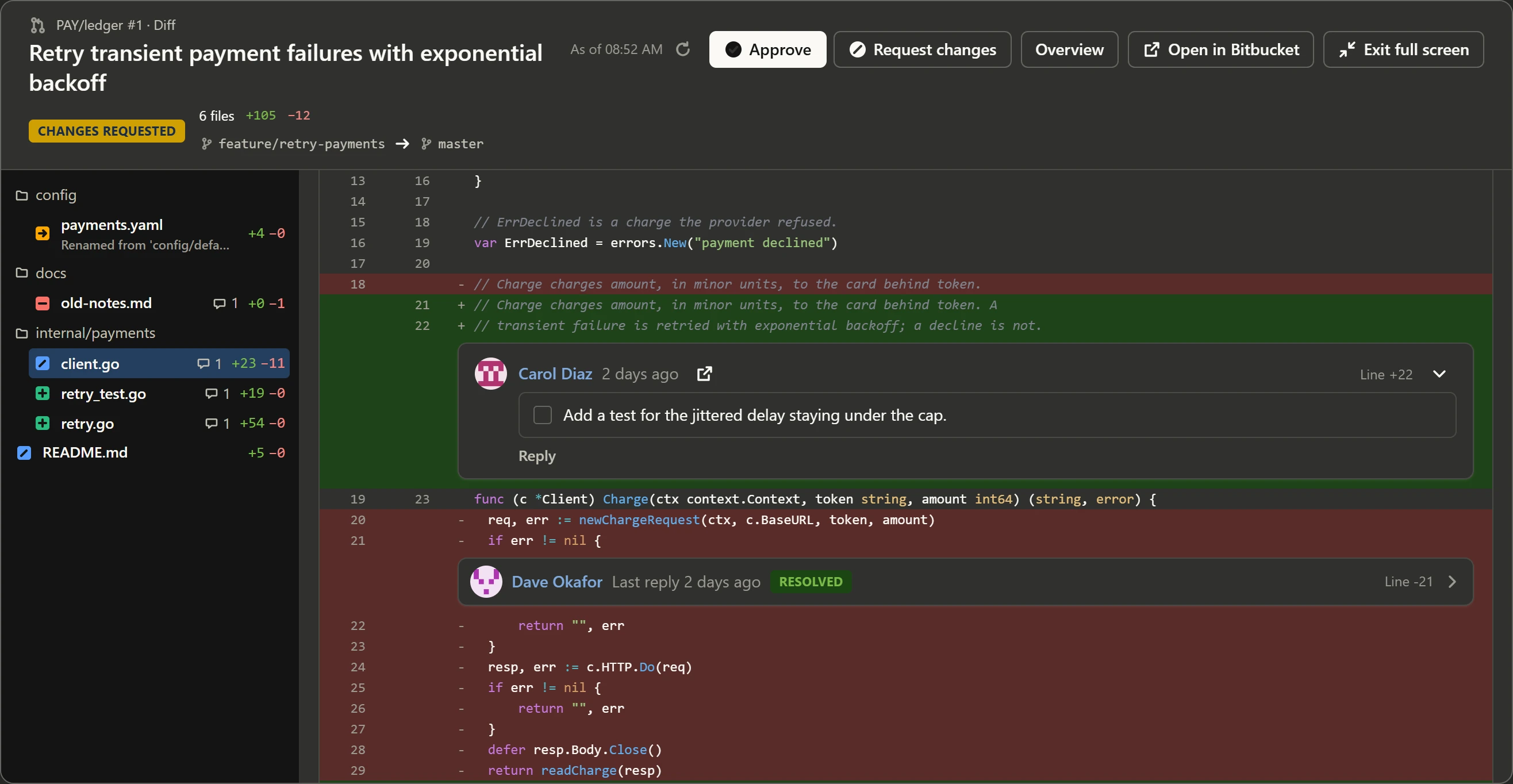This screenshot has width=1513, height=784.
Task: Click the feature/retry-payments branch name
Action: click(302, 144)
